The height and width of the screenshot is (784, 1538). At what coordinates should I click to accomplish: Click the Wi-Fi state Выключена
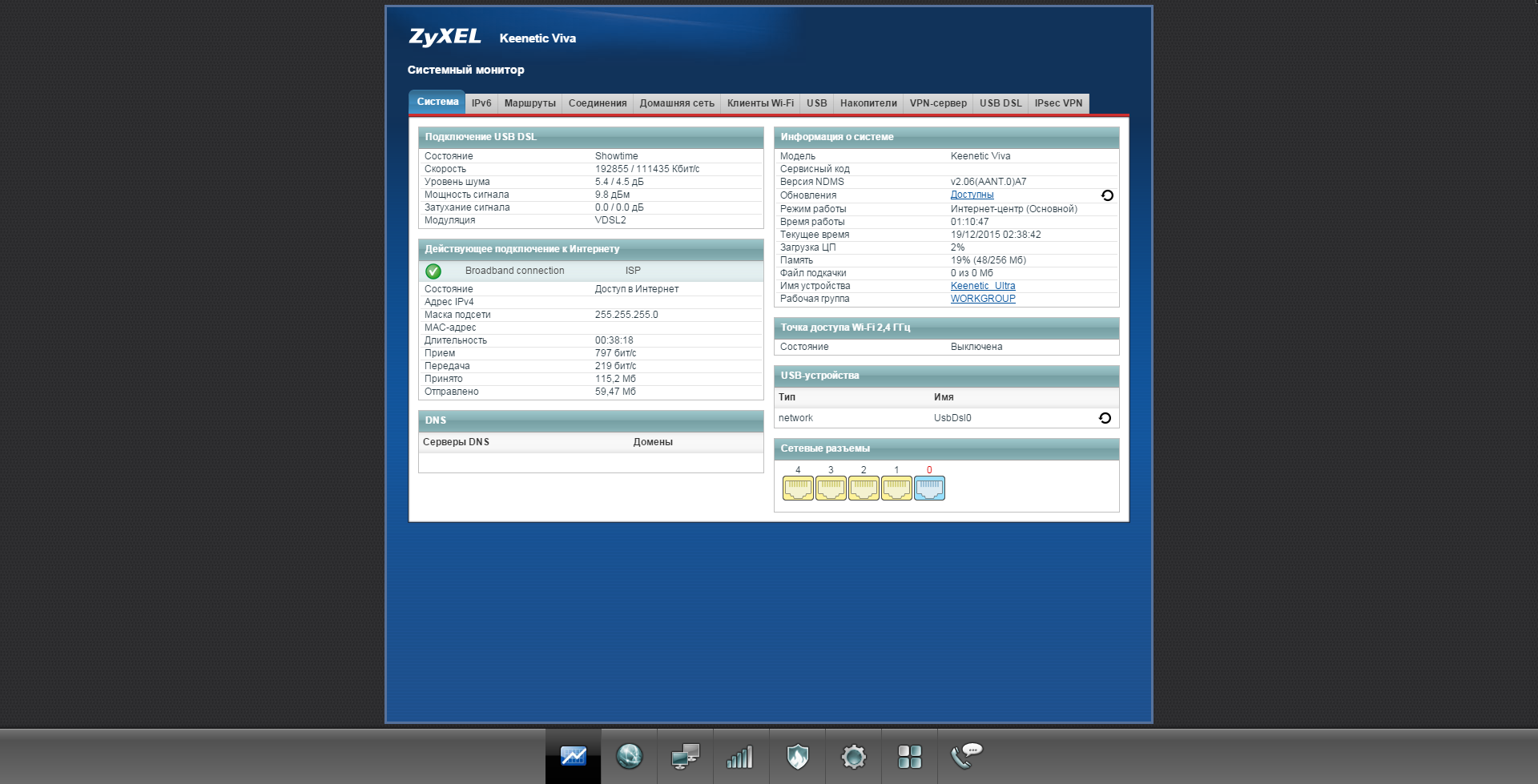(x=976, y=347)
